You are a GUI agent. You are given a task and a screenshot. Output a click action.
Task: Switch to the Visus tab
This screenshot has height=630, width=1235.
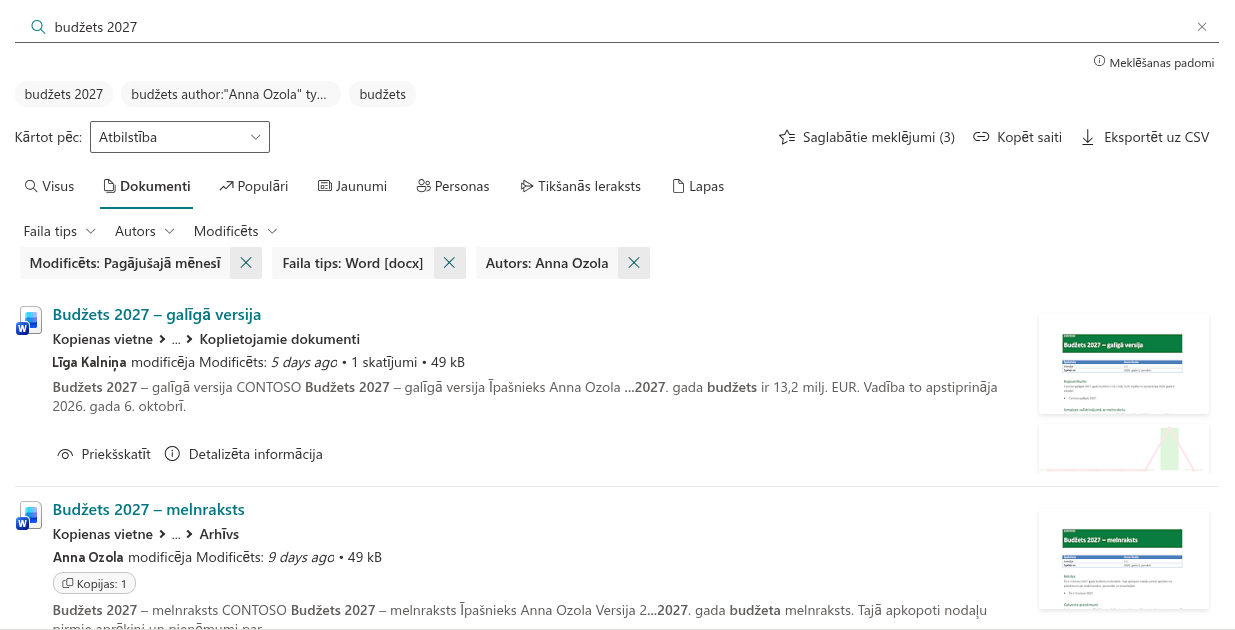click(49, 186)
